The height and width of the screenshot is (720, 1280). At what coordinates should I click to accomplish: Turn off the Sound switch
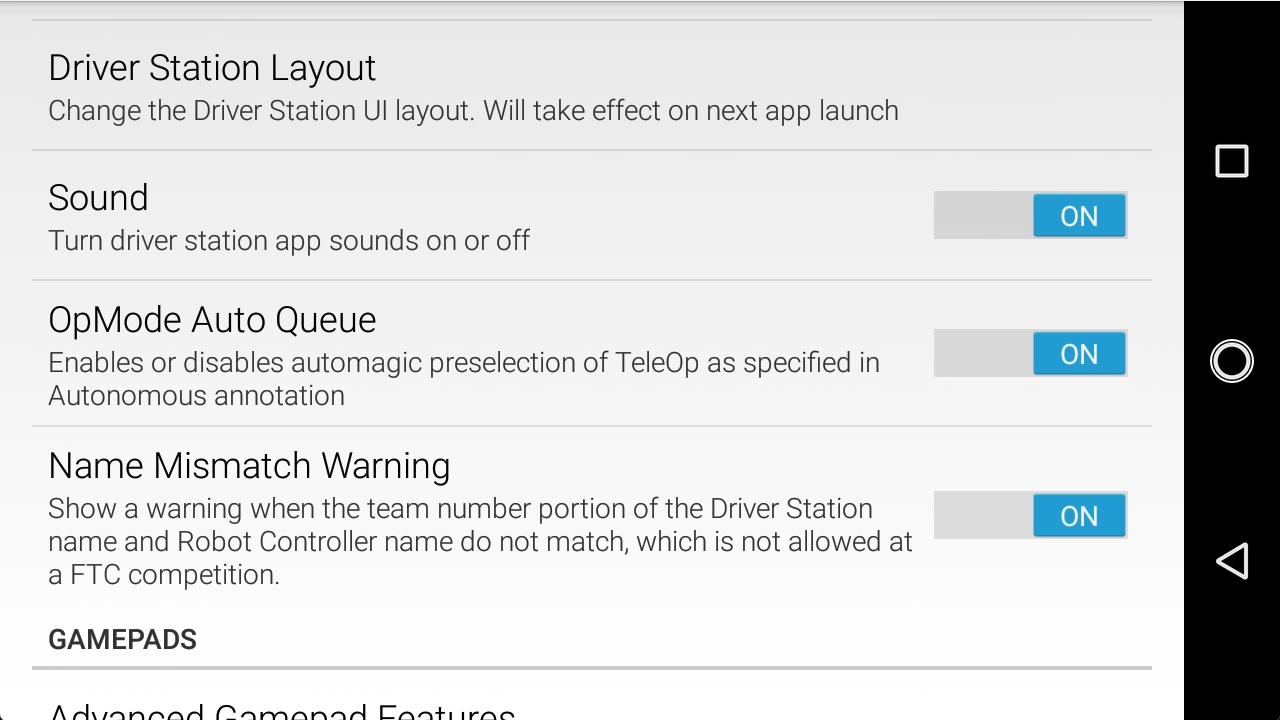[1030, 216]
